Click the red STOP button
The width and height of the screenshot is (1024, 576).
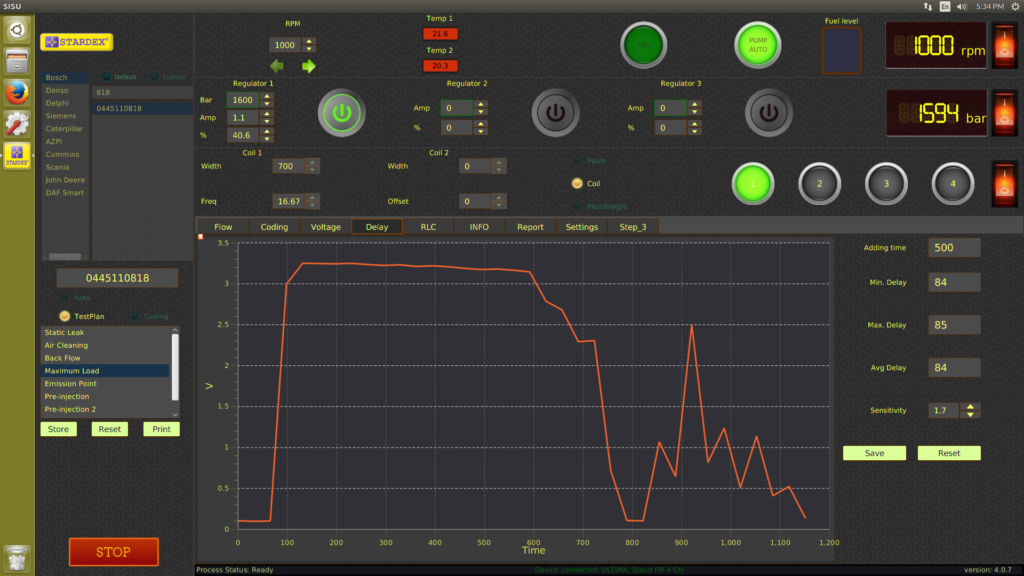[x=114, y=552]
